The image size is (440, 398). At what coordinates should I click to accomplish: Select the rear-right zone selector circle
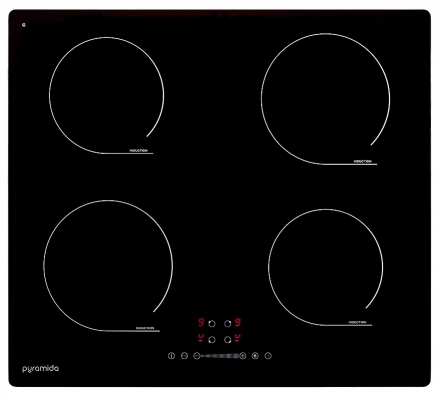point(228,323)
